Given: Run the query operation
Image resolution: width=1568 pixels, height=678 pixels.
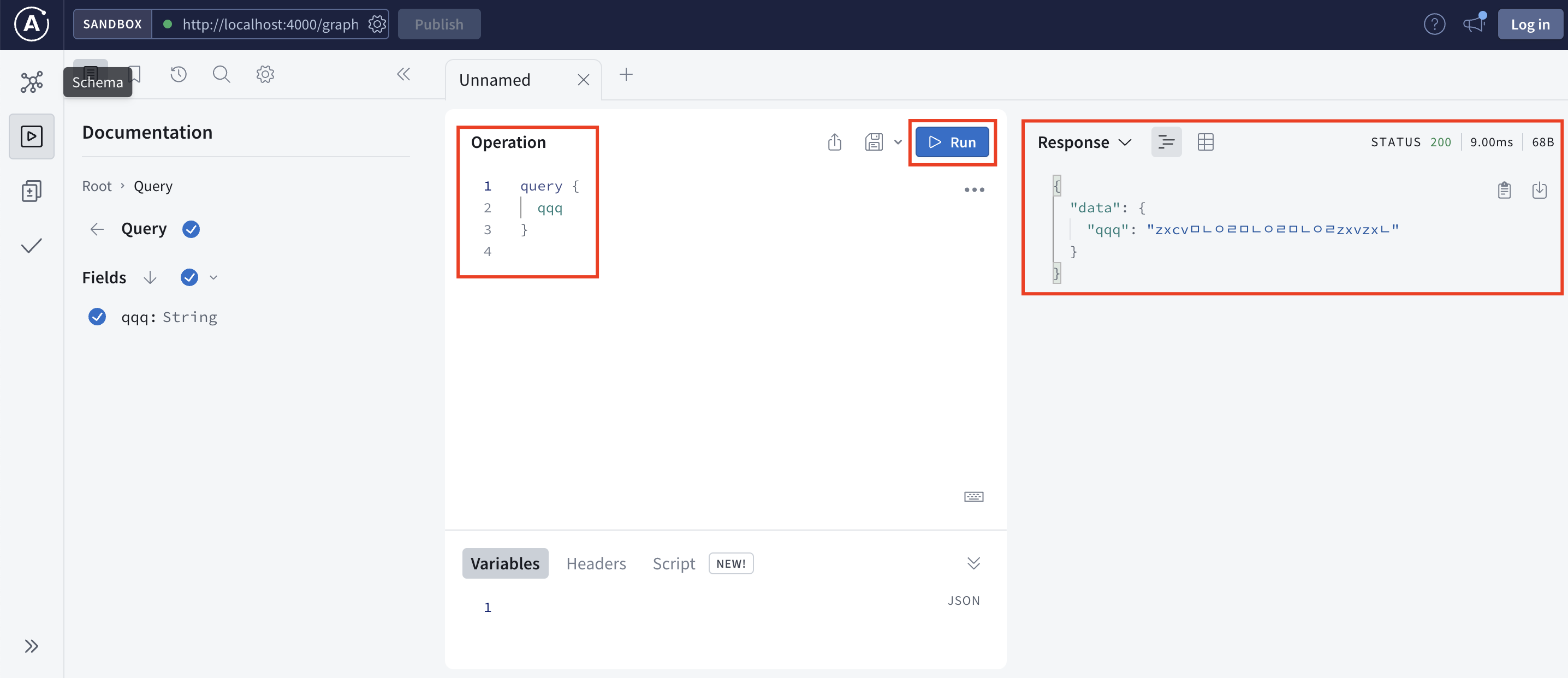Looking at the screenshot, I should coord(952,142).
